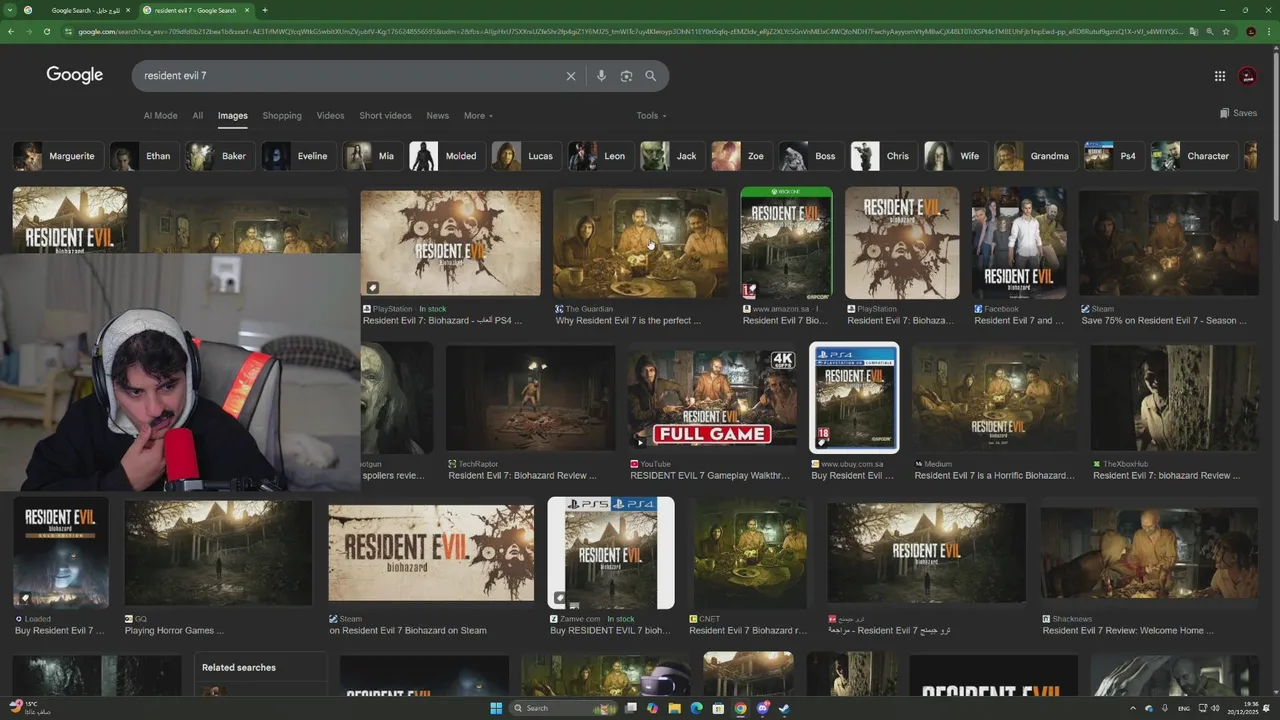Viewport: 1280px width, 720px height.
Task: Switch to Videos results tab
Action: (x=331, y=116)
